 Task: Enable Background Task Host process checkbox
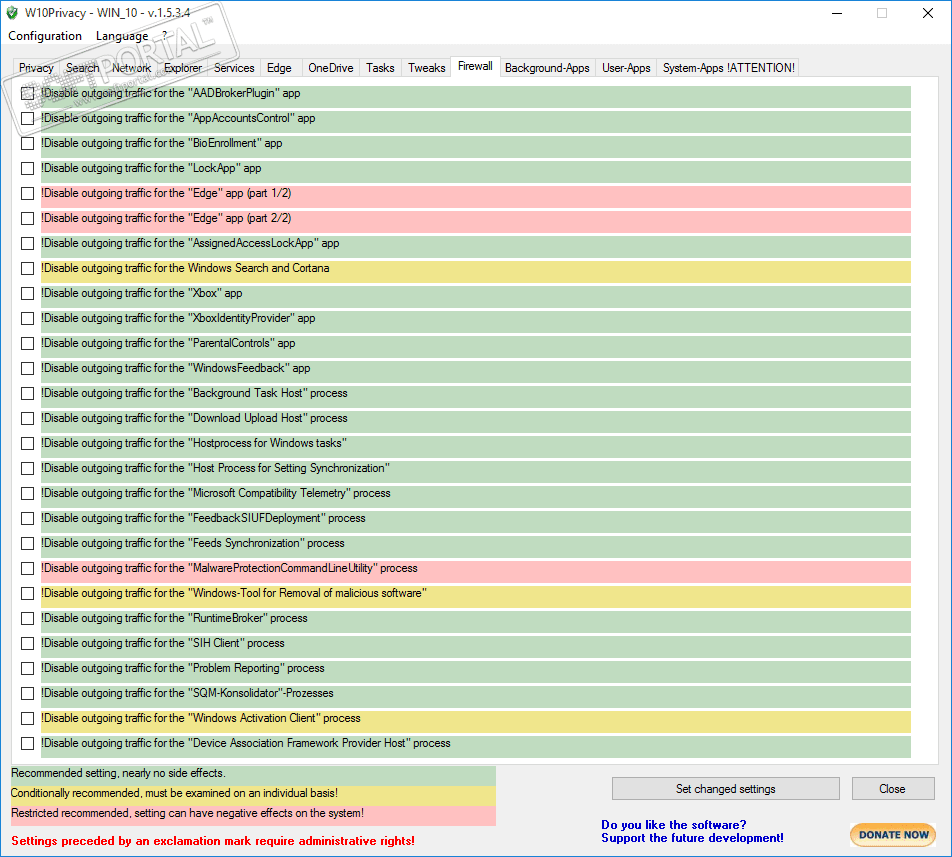tap(27, 393)
